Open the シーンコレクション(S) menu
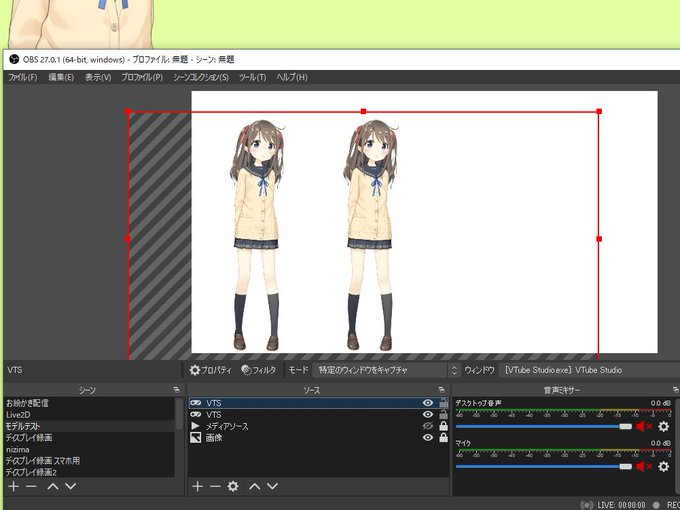 [x=201, y=78]
